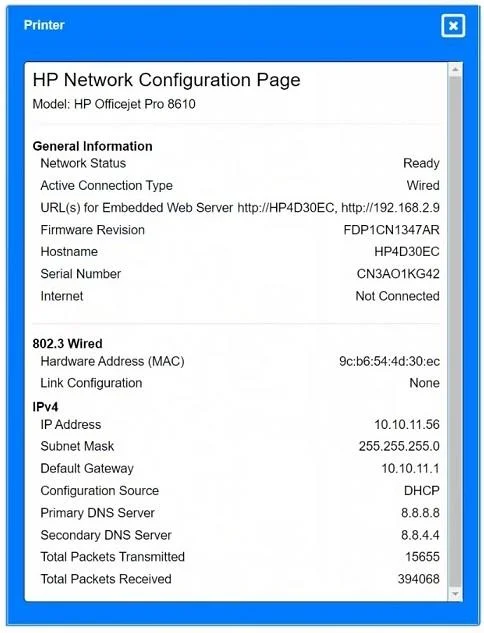Click the IP Address value 10.10.11.56
This screenshot has height=633, width=484.
pos(407,425)
